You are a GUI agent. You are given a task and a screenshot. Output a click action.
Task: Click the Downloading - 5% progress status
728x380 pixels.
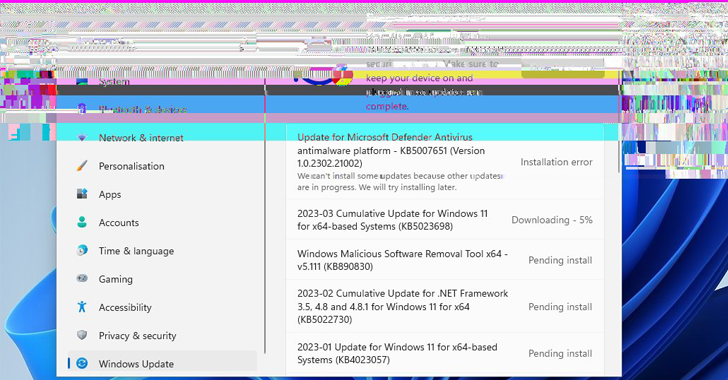coord(552,220)
